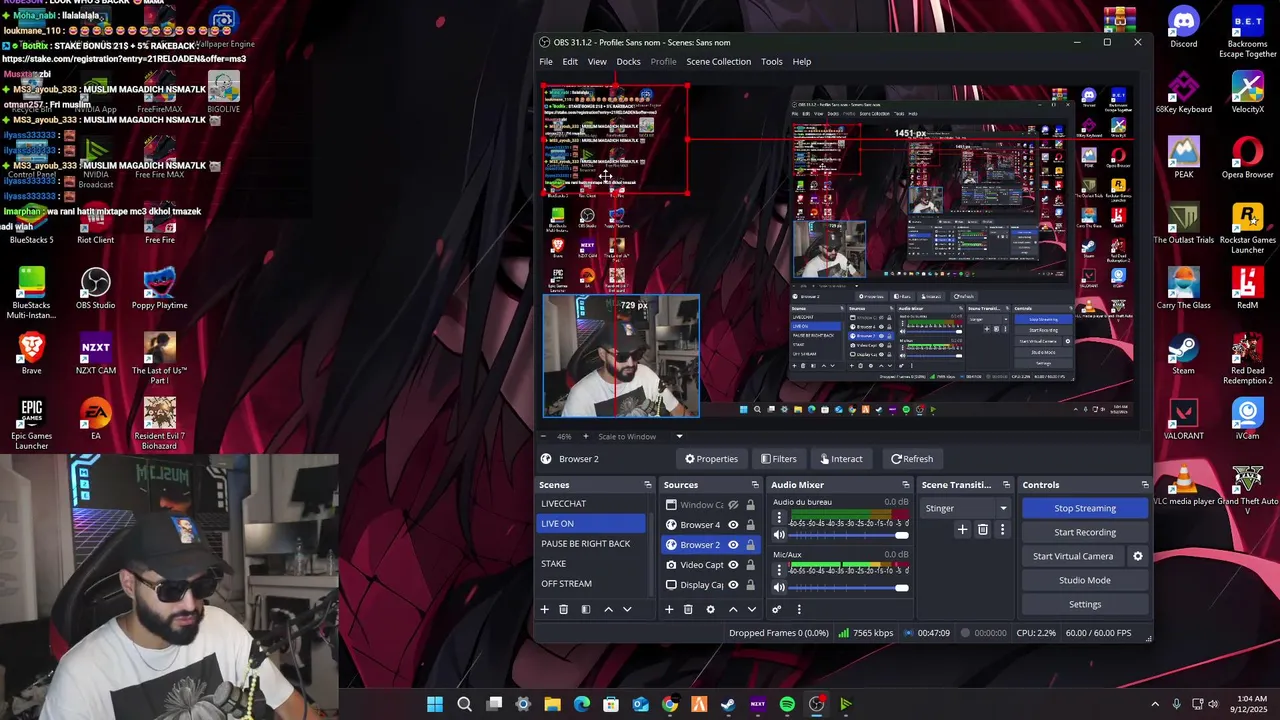Open Opera Browser desktop shortcut
This screenshot has height=720, width=1280.
[x=1247, y=157]
